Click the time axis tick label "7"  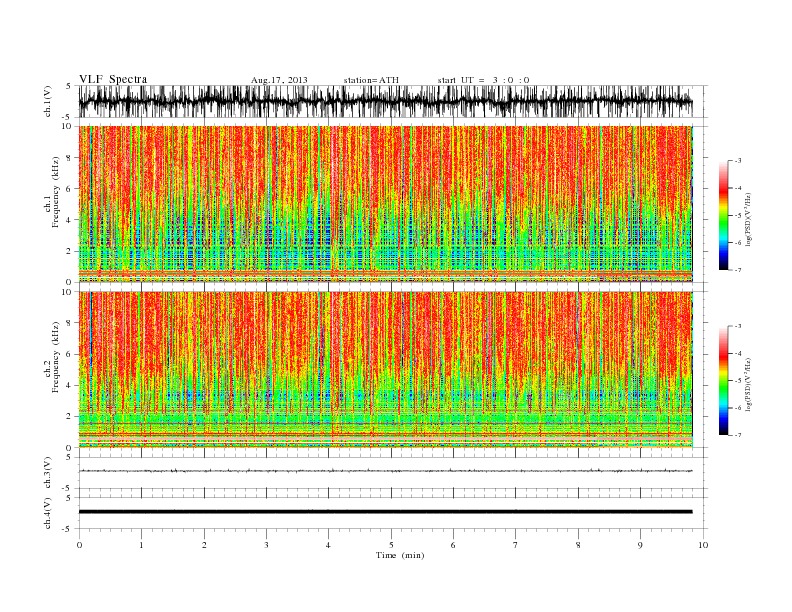tap(516, 545)
